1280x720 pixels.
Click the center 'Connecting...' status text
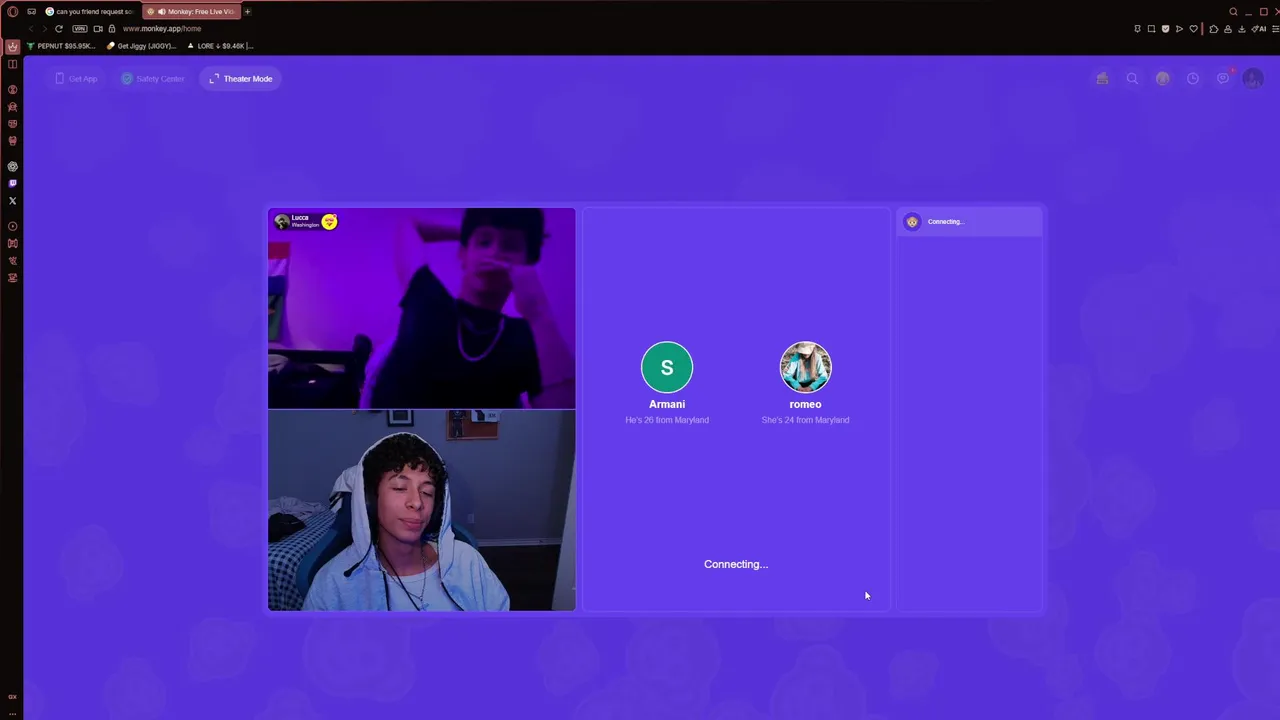click(x=736, y=564)
